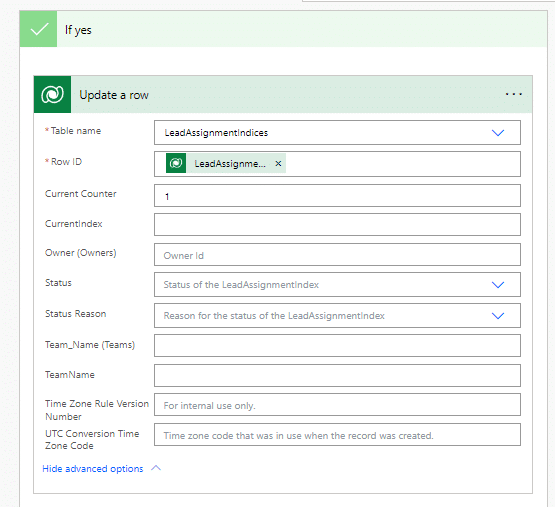This screenshot has width=555, height=507.
Task: Click the UTC Conversion Time Zone Code field
Action: 337,435
